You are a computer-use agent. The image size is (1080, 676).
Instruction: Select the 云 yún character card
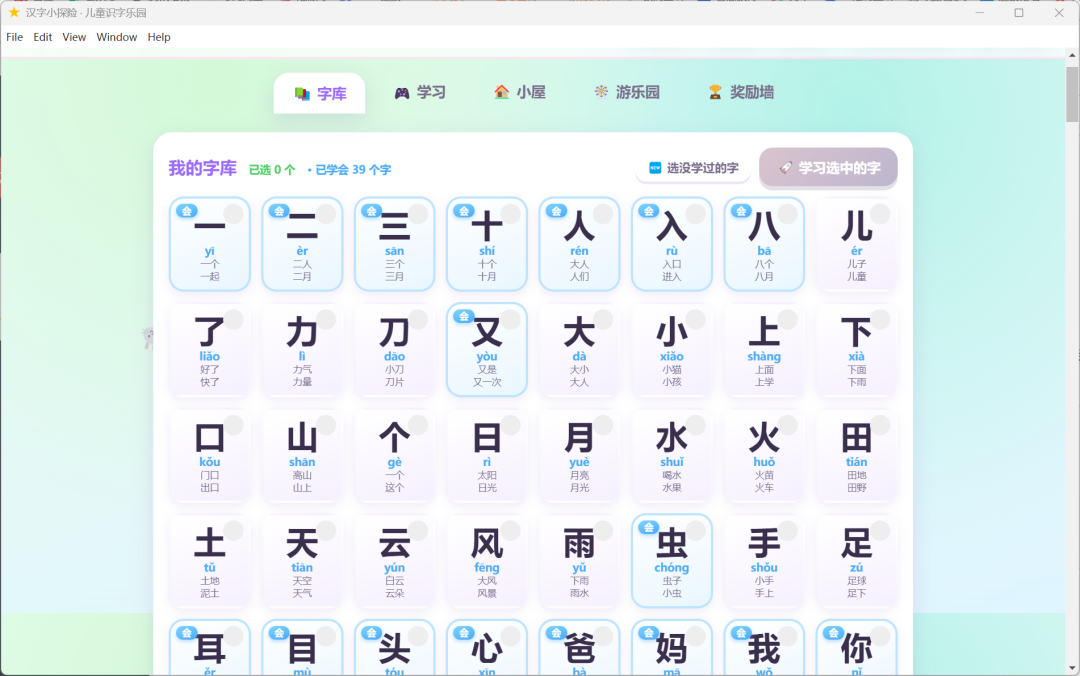click(395, 561)
